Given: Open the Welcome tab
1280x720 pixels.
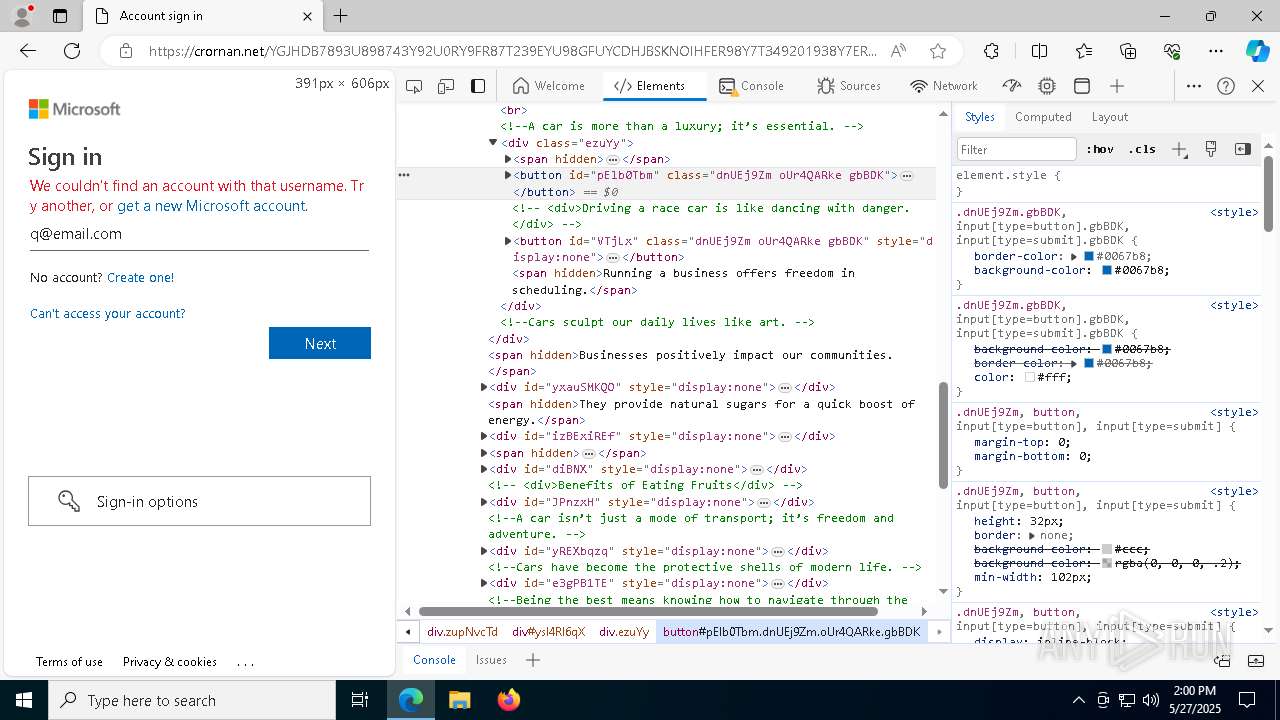Looking at the screenshot, I should click(548, 86).
